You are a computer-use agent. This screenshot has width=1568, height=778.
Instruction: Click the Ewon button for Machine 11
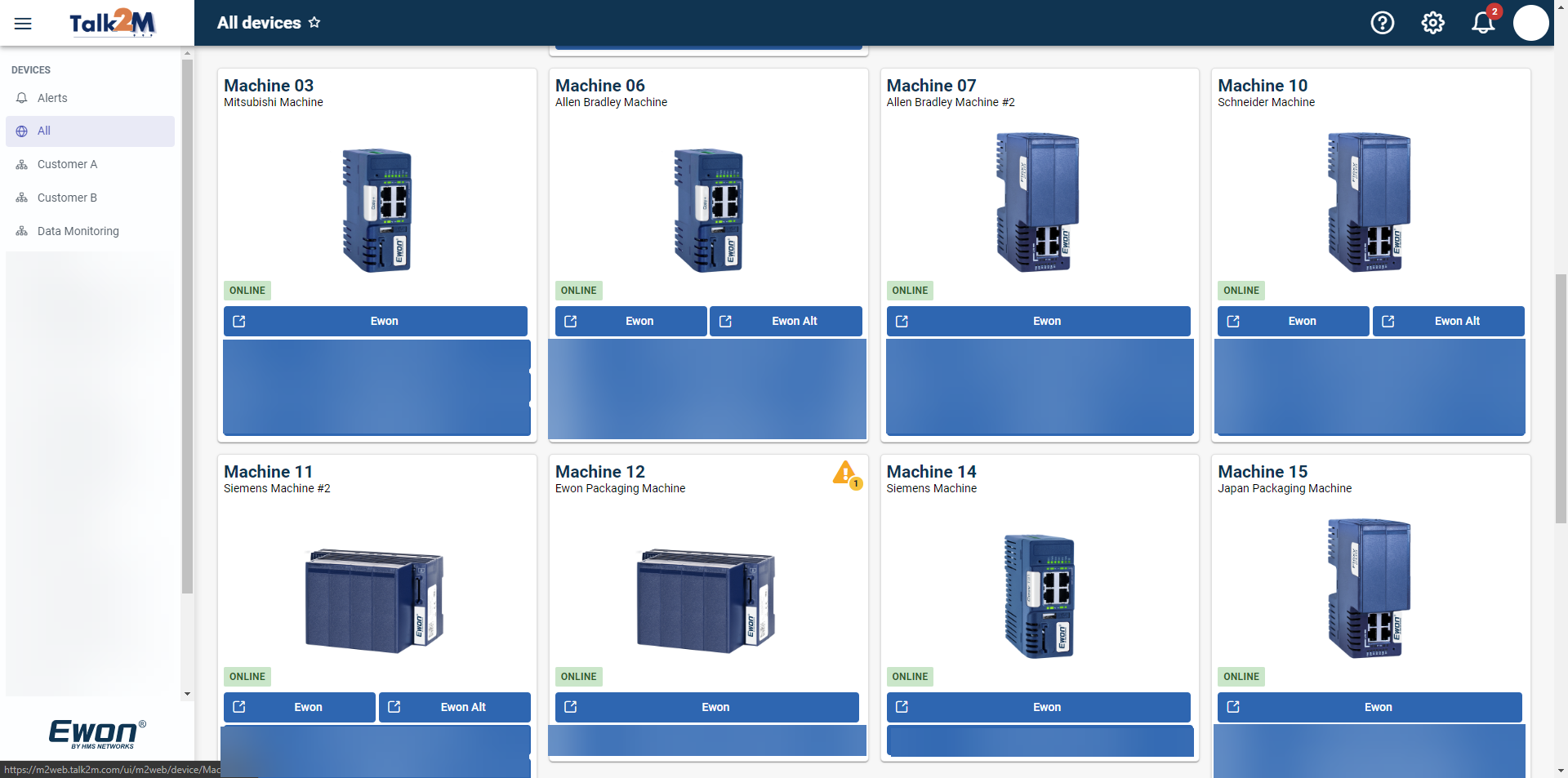[299, 707]
